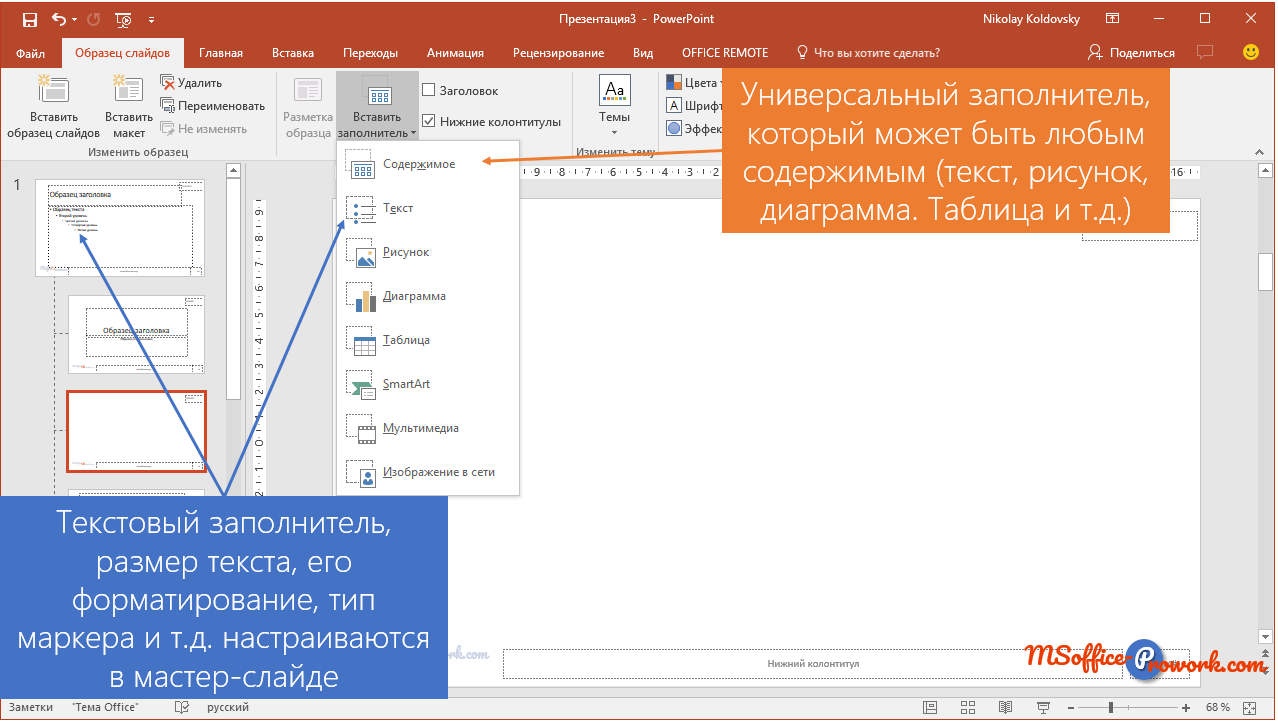Viewport: 1278px width, 723px height.
Task: Click the Вставить образец слайдов button
Action: [x=53, y=107]
